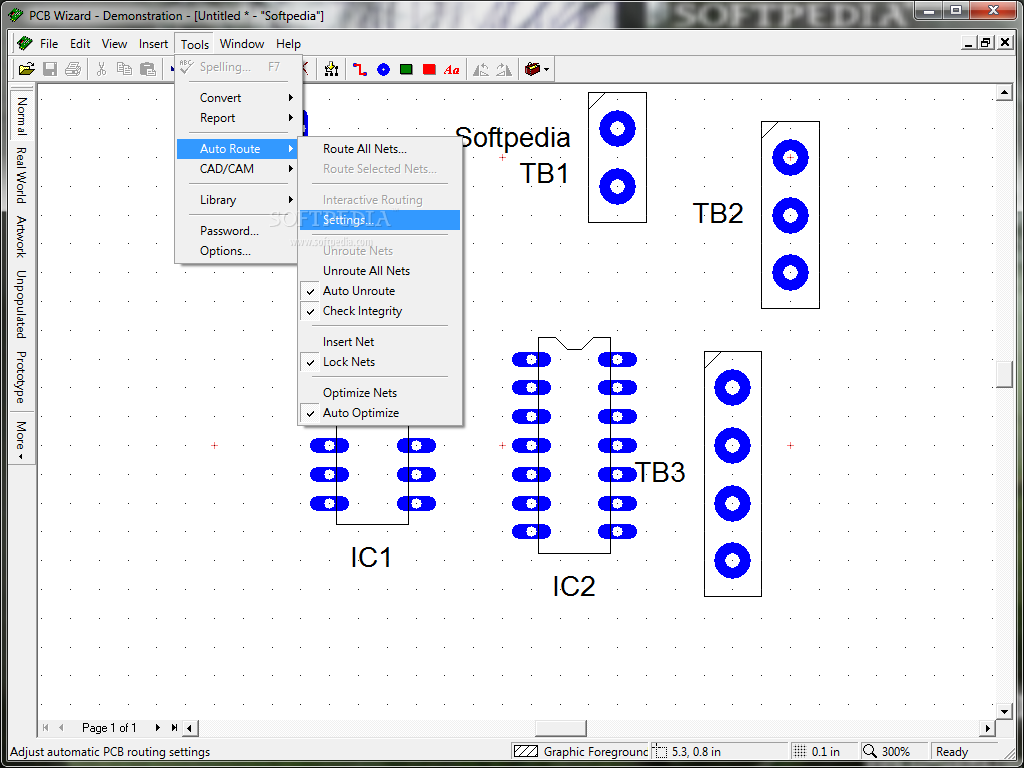Open Password... from Tools menu

coord(238,231)
